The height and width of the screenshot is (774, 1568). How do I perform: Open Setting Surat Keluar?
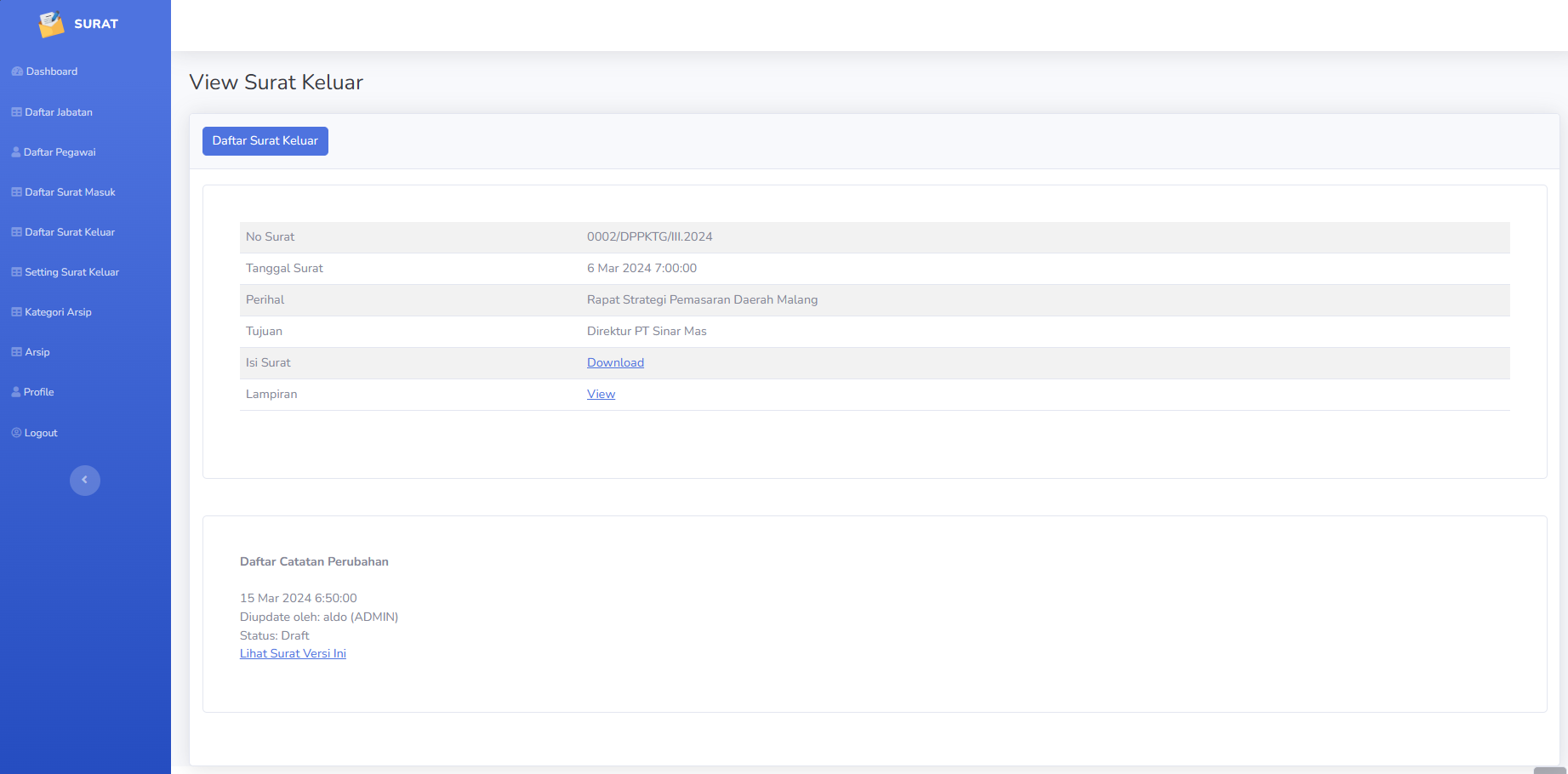71,272
